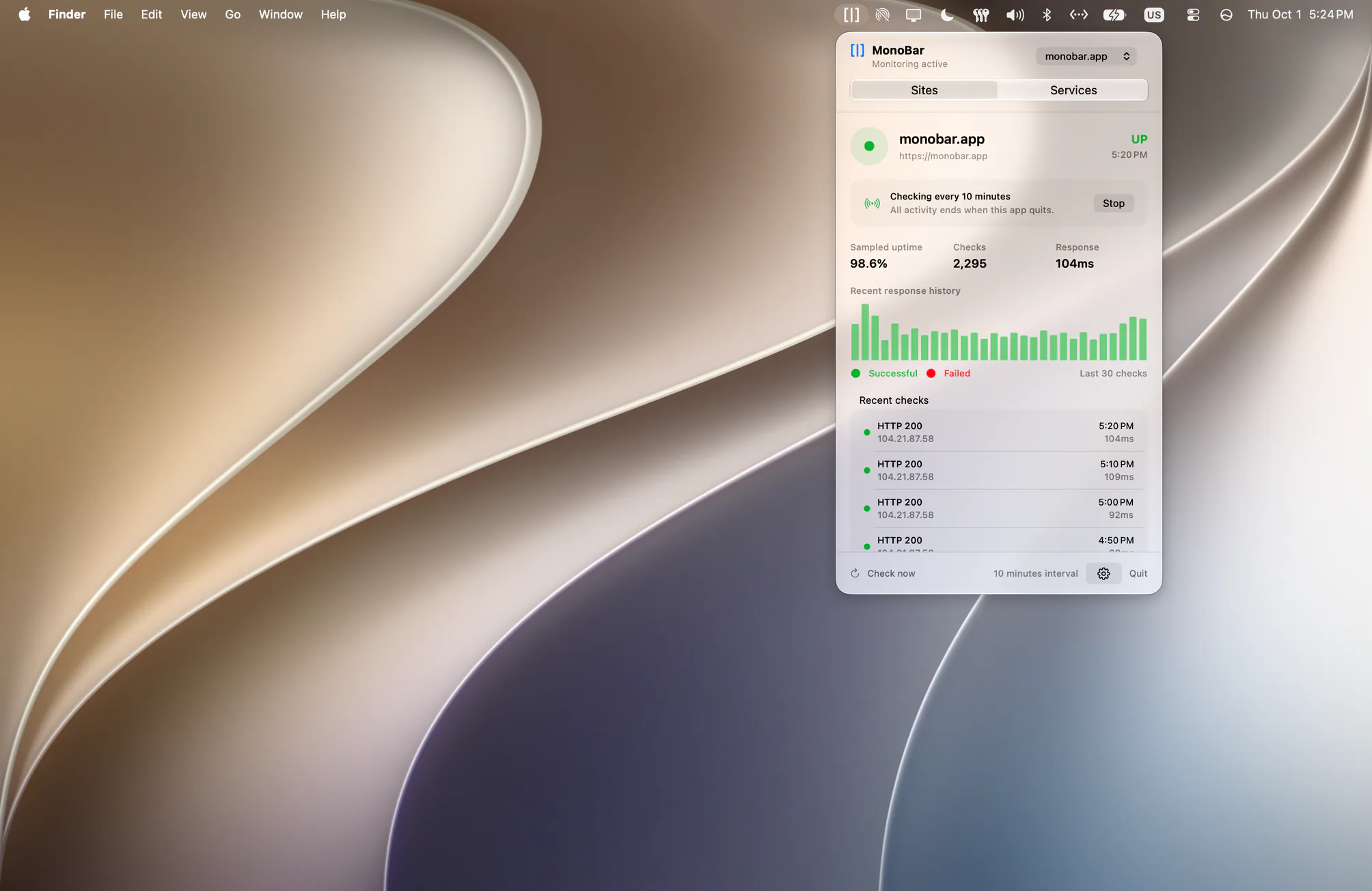Click the 2,295 checks value

point(970,264)
